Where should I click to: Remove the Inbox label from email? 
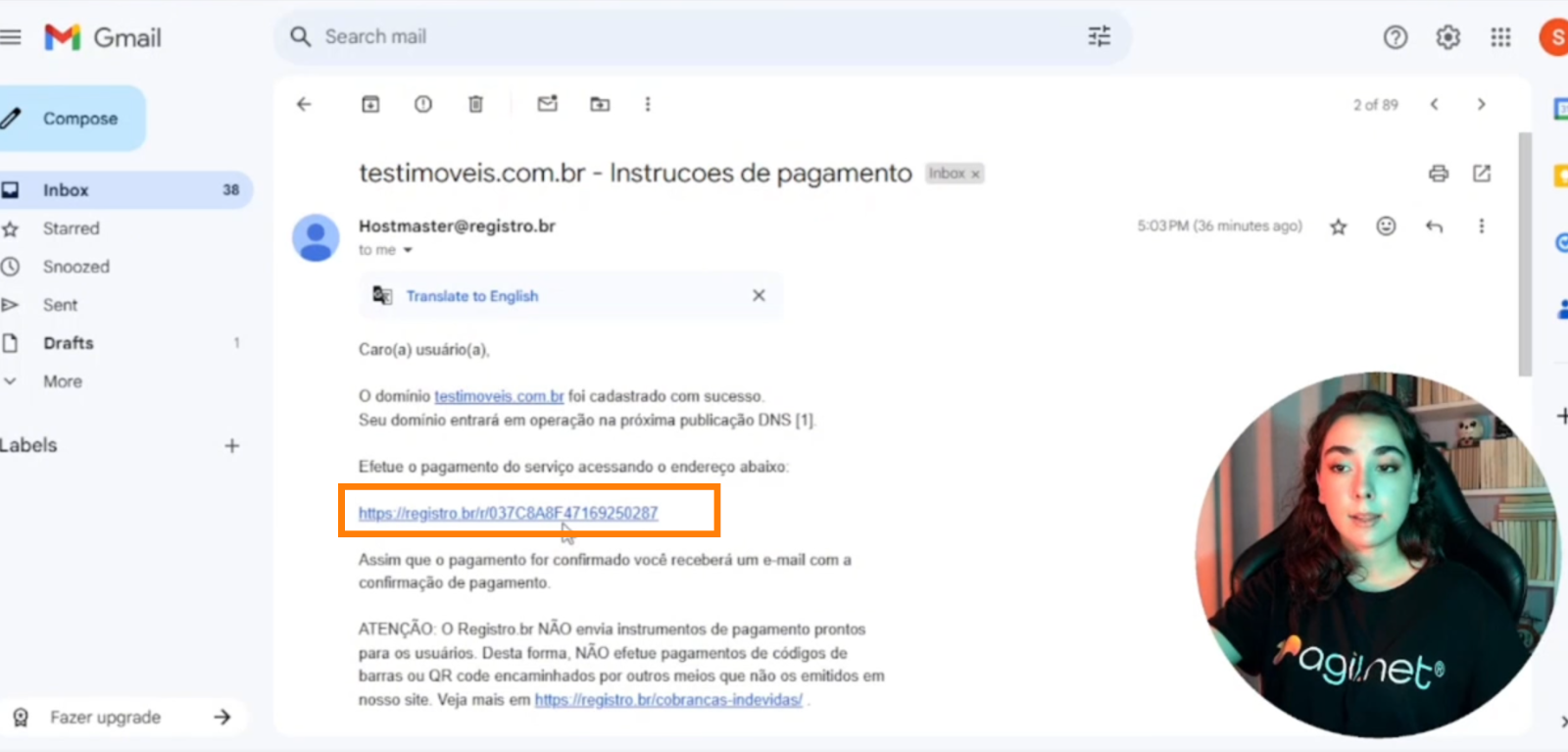(975, 175)
